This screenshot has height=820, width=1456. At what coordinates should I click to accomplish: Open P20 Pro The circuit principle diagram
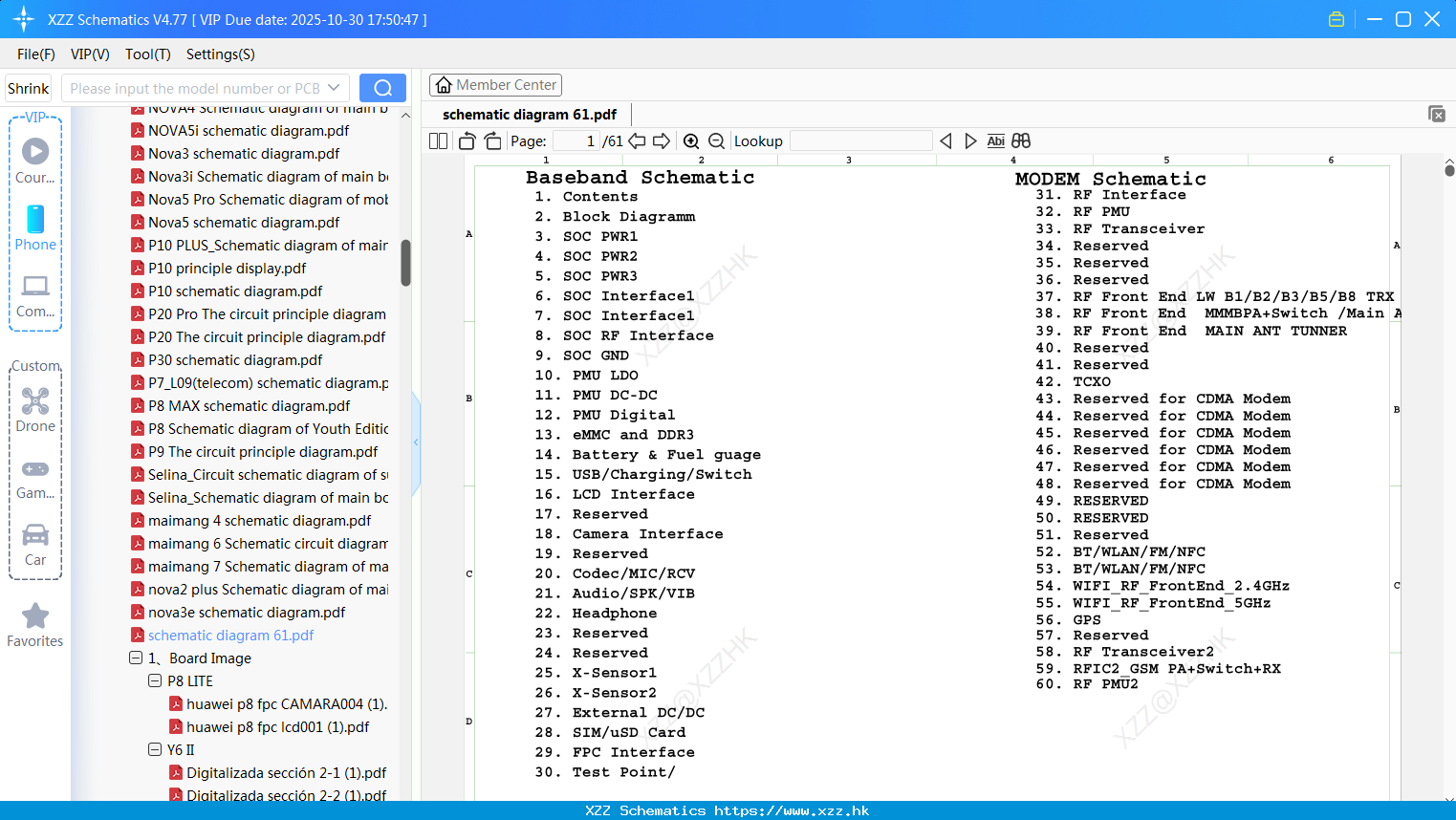[267, 313]
